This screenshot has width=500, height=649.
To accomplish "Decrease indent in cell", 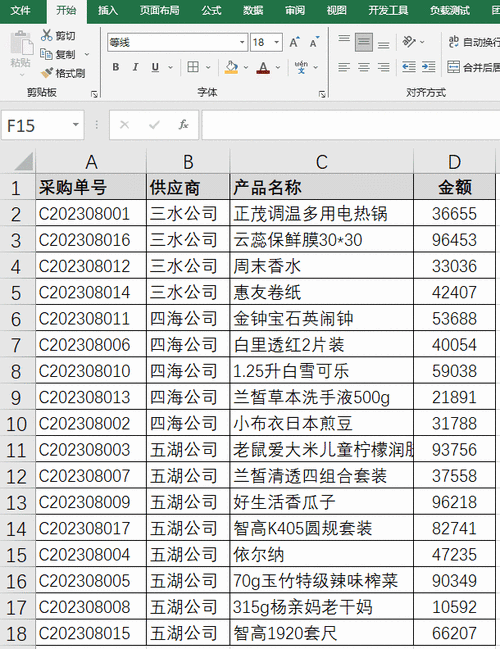I will 409,67.
